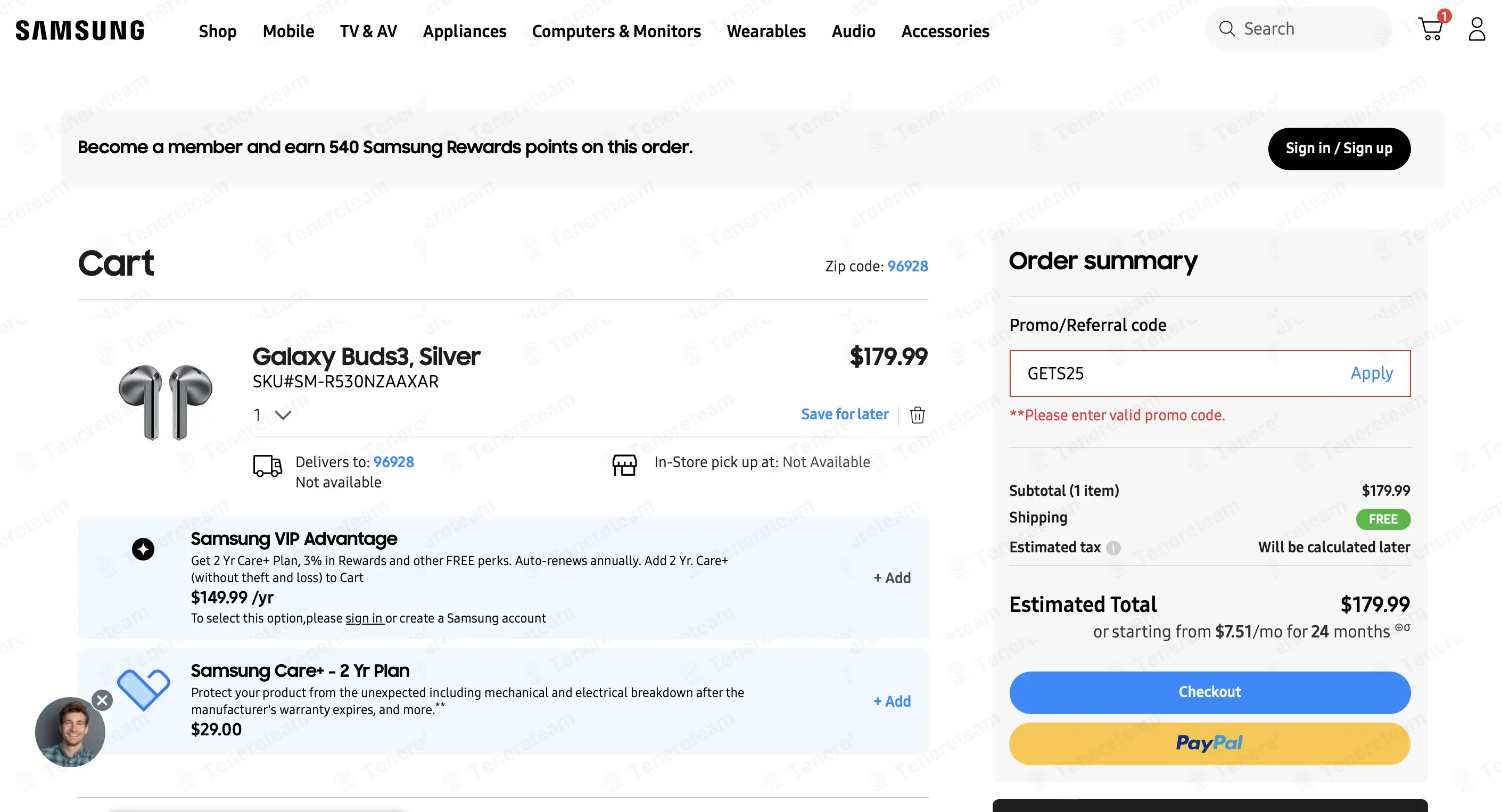Click the blue Checkout button

point(1210,692)
